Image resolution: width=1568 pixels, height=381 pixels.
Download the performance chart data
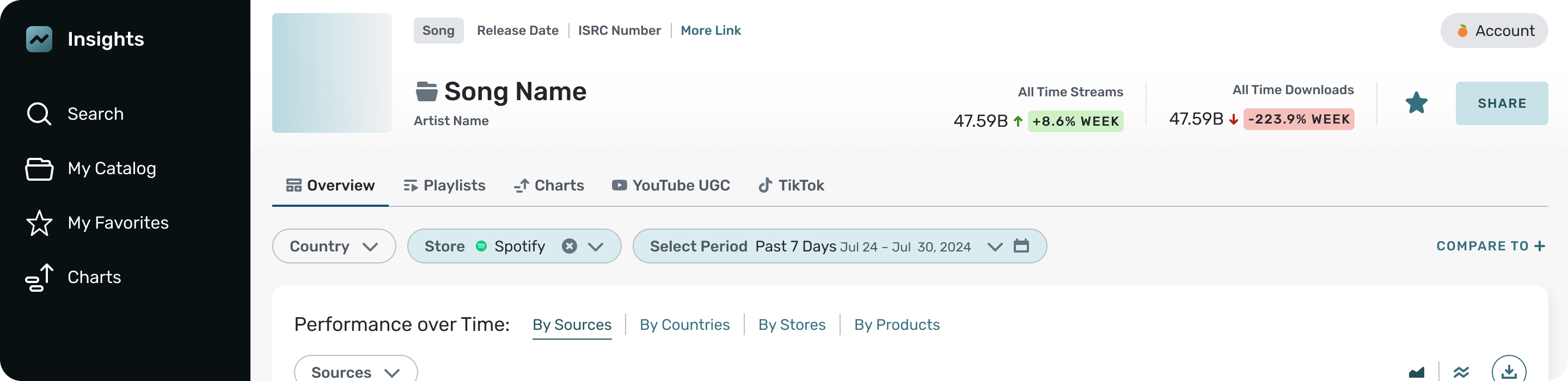(x=1508, y=371)
